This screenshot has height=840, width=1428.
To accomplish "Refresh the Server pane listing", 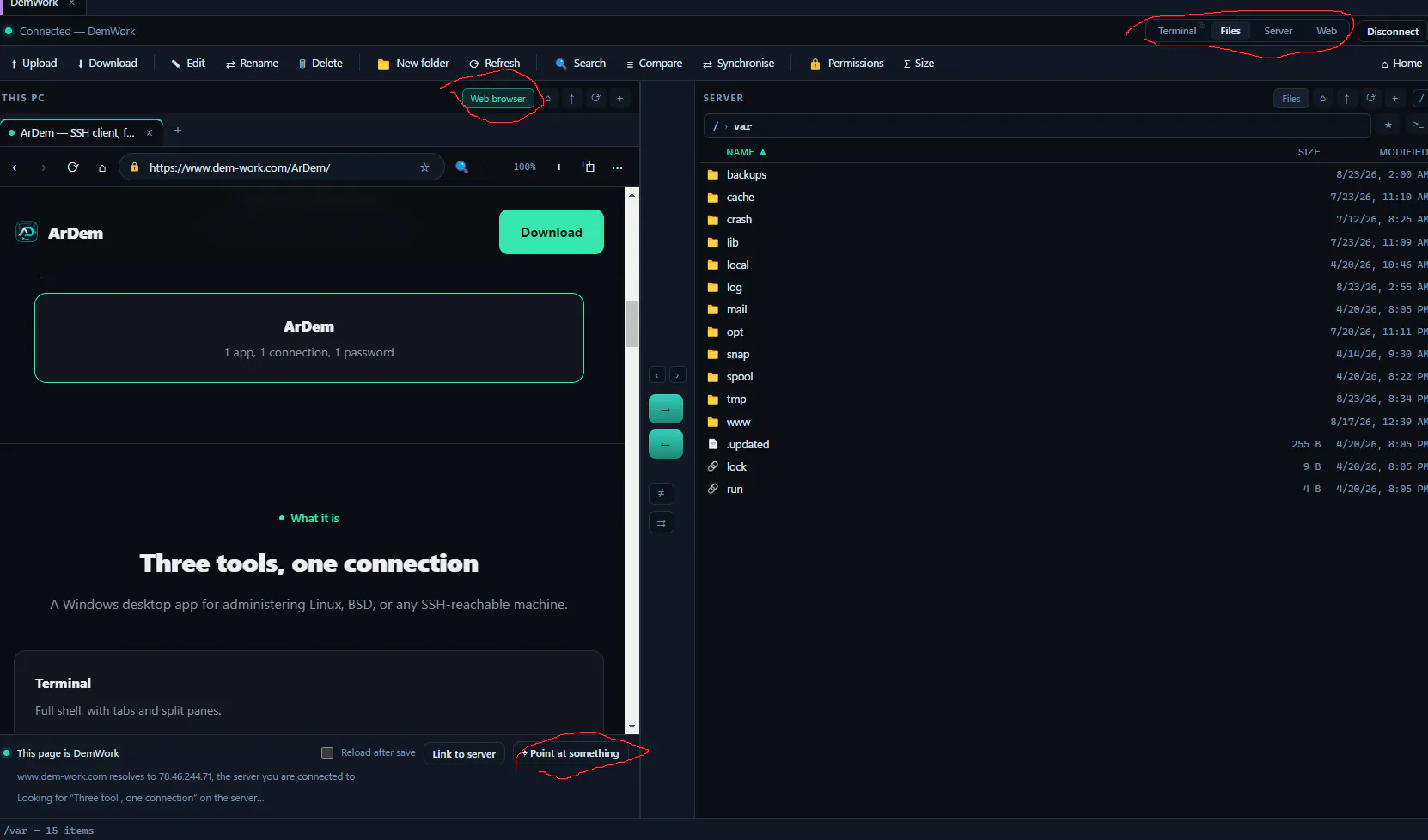I will (x=1370, y=99).
